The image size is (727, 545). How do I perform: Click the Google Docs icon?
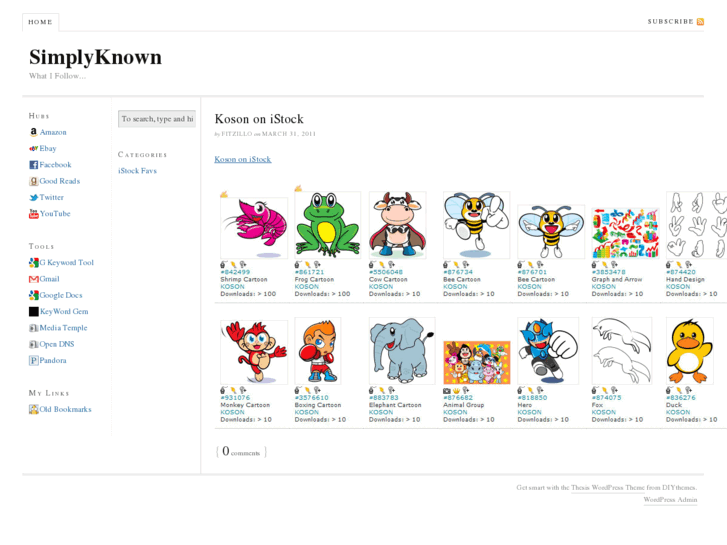click(x=33, y=296)
